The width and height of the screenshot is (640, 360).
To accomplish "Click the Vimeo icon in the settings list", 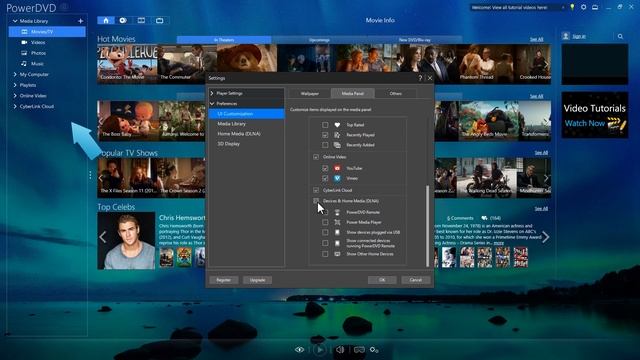I will point(337,178).
